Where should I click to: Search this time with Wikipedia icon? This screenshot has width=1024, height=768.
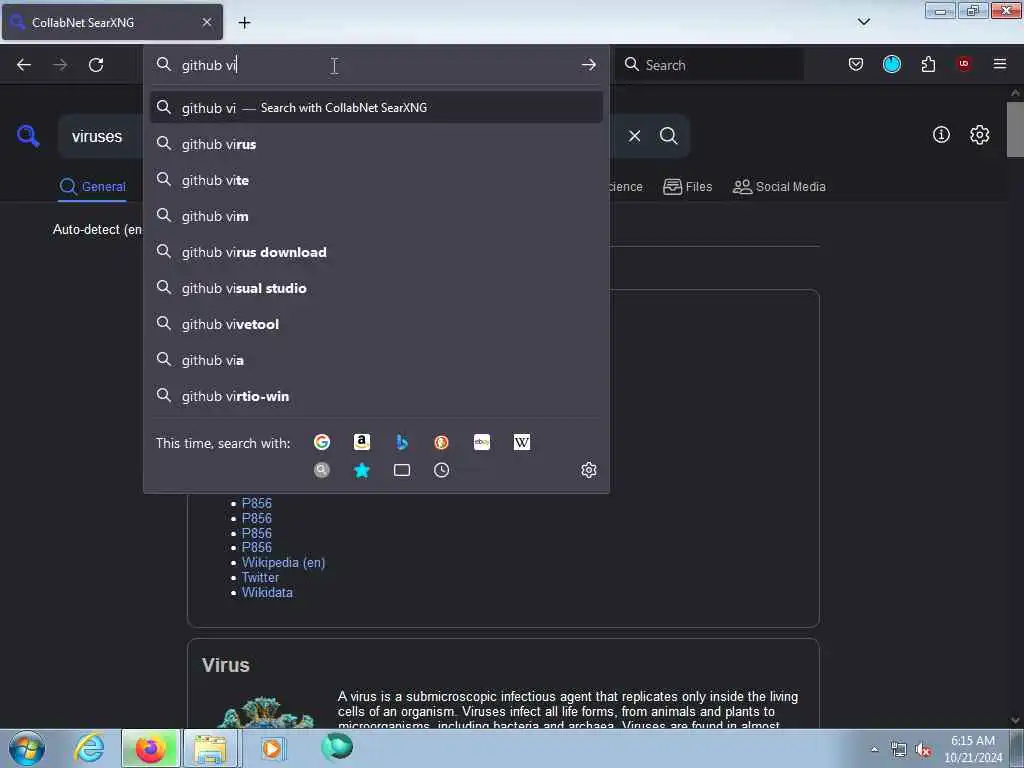(522, 442)
